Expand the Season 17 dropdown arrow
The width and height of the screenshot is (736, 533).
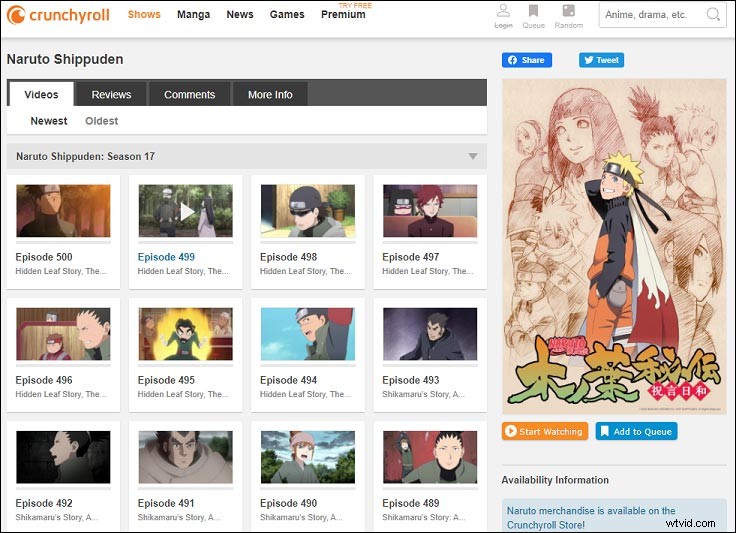pyautogui.click(x=473, y=156)
